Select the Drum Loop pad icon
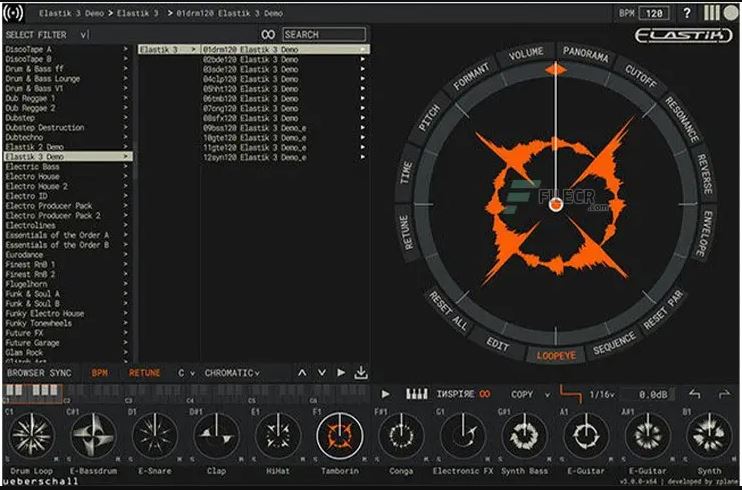The image size is (742, 490). [x=32, y=435]
